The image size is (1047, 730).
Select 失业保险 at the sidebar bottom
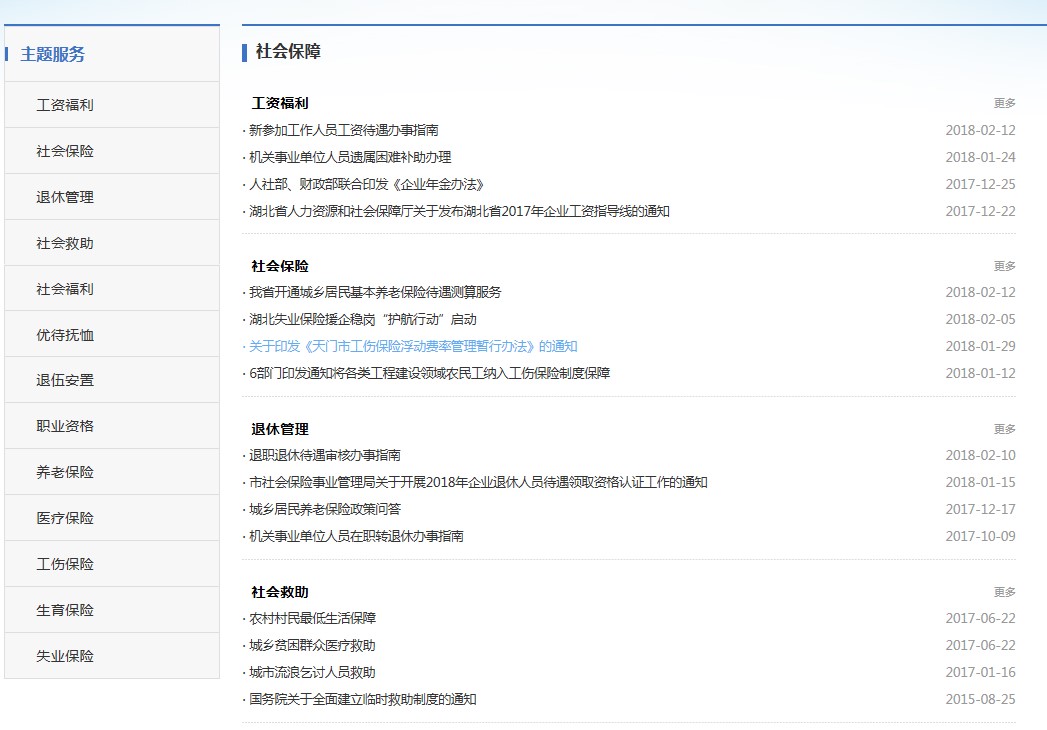(65, 656)
